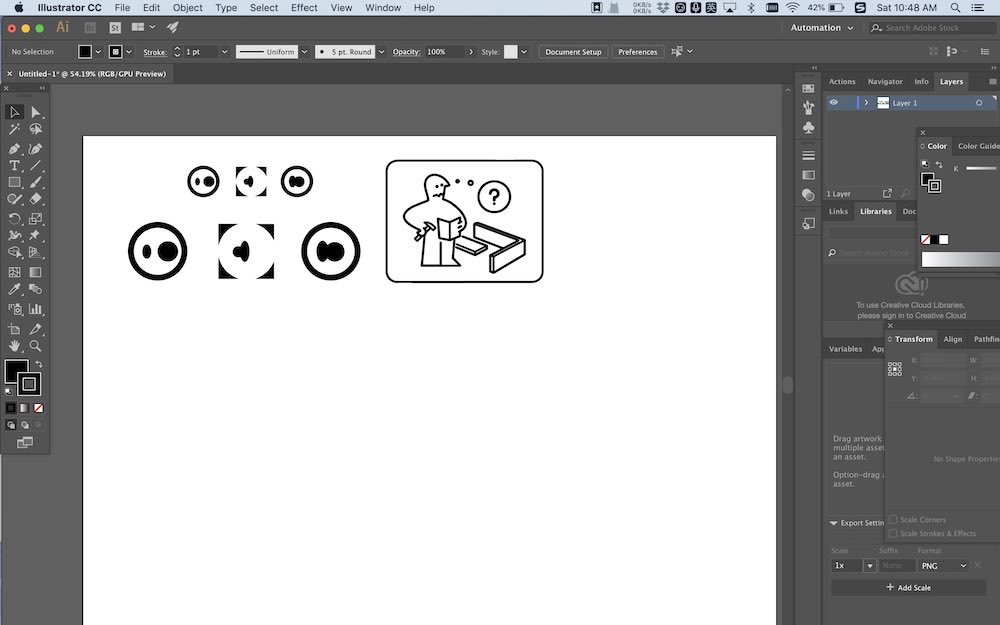Select the Symbol Sprayer tool

pyautogui.click(x=14, y=309)
